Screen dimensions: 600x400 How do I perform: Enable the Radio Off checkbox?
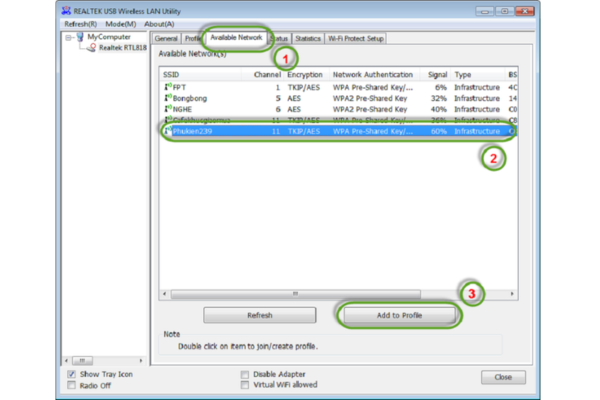(72, 385)
